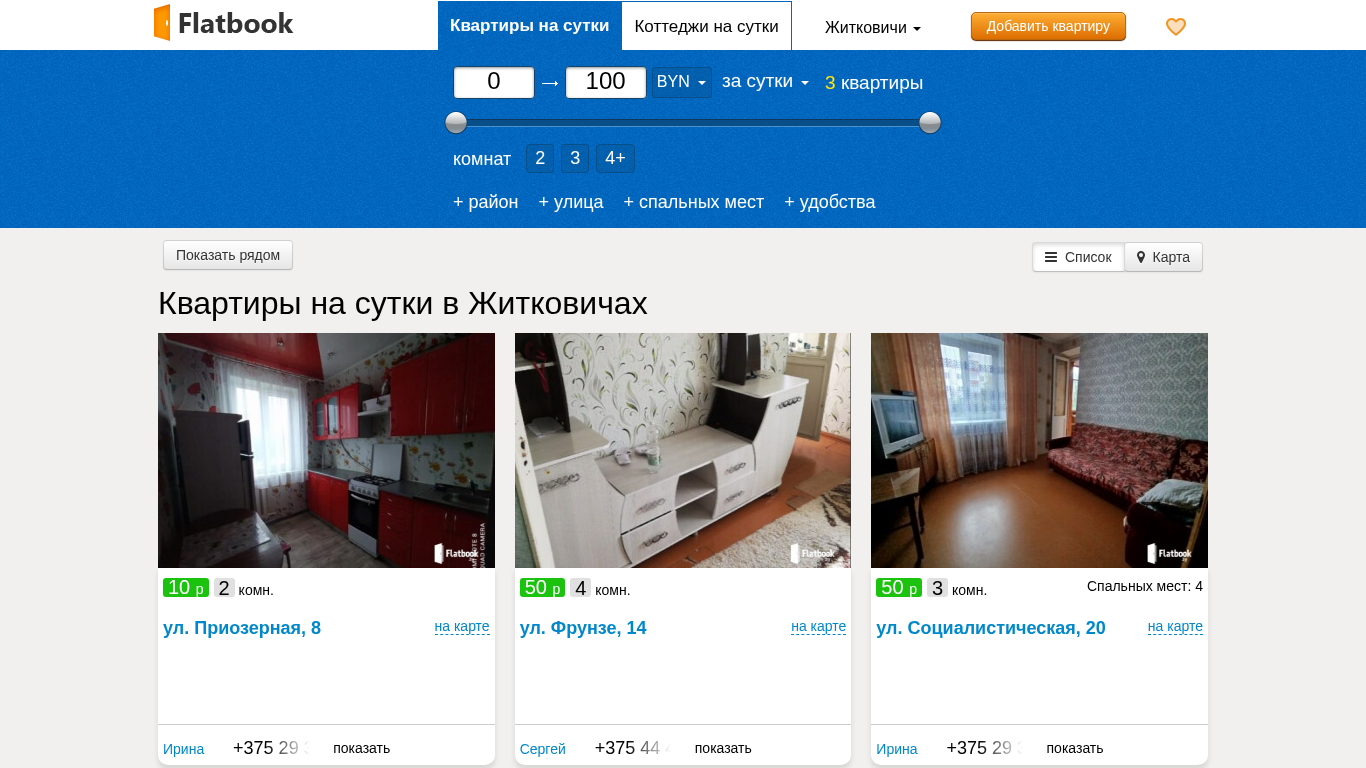This screenshot has width=1366, height=768.
Task: Open the за сутки period dropdown
Action: click(x=765, y=82)
